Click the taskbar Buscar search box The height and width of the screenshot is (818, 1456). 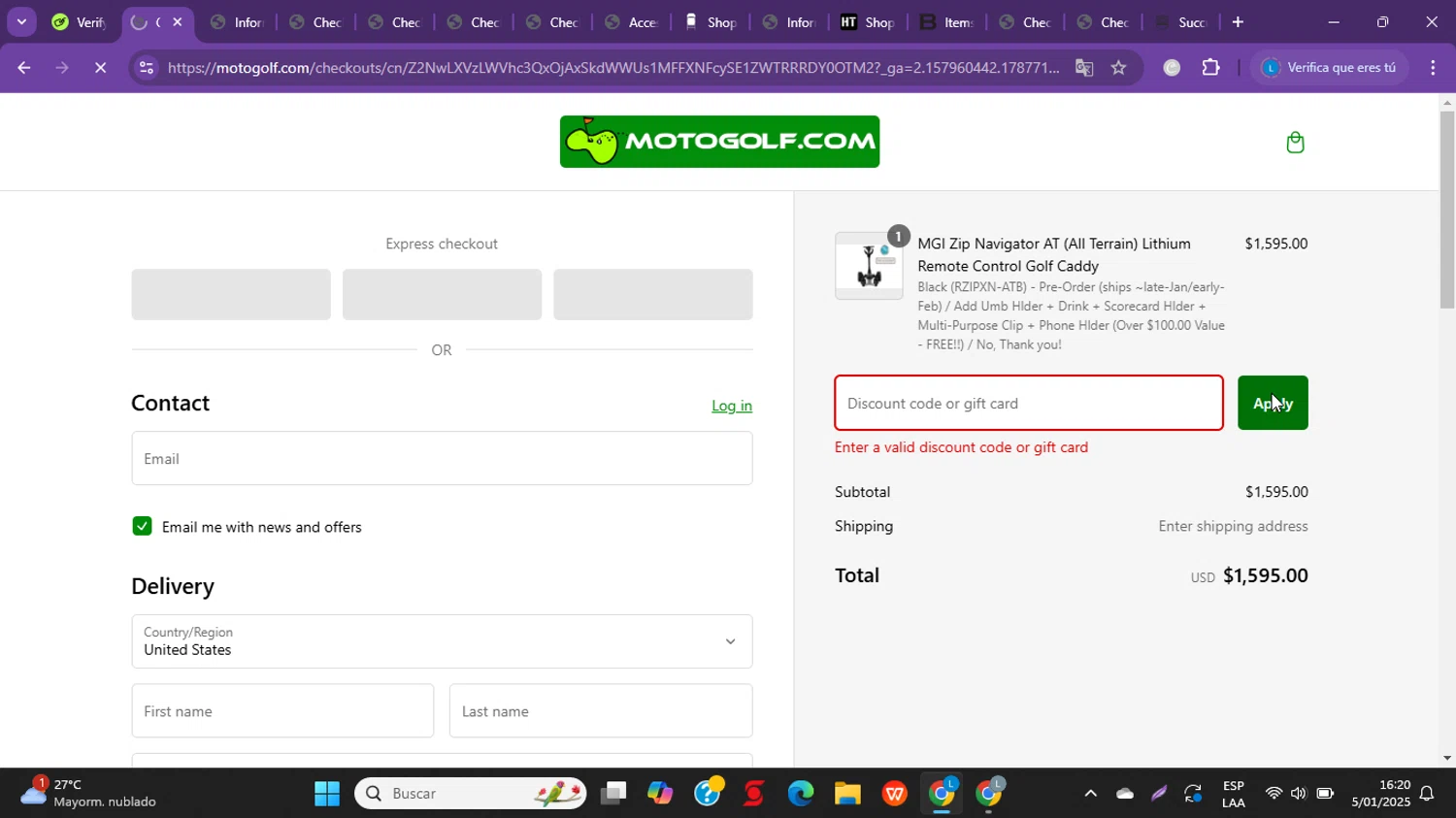click(471, 794)
